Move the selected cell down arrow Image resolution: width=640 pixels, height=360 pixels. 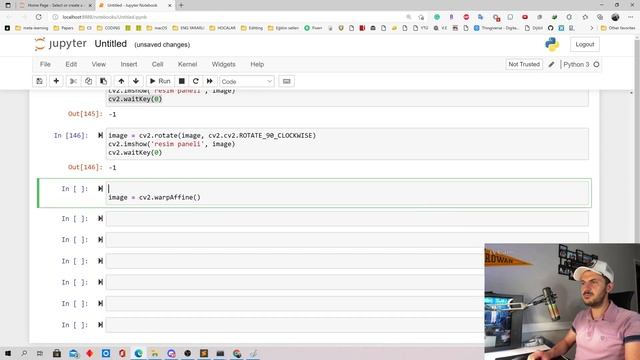[x=136, y=81]
